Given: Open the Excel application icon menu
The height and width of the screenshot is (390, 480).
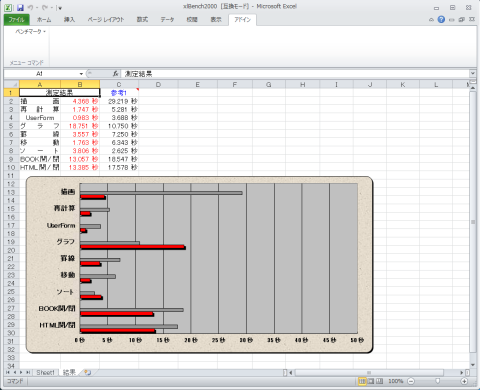Looking at the screenshot, I should point(8,7).
